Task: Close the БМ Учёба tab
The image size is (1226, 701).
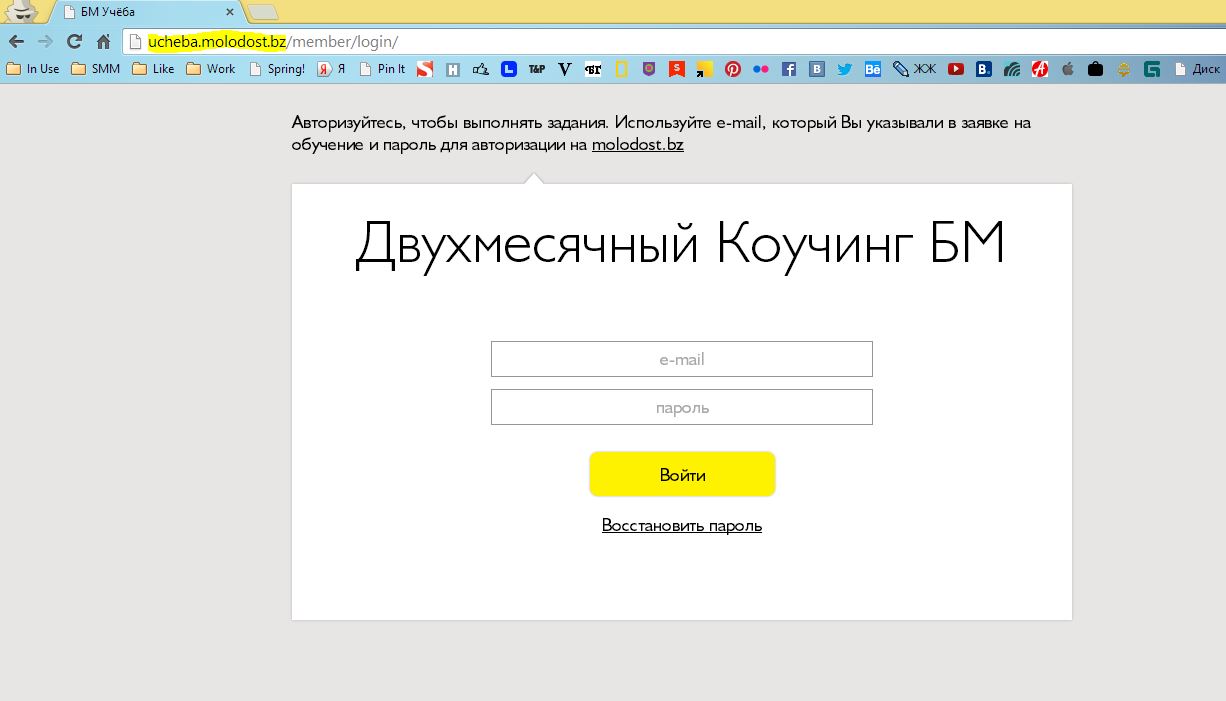Action: (x=230, y=12)
